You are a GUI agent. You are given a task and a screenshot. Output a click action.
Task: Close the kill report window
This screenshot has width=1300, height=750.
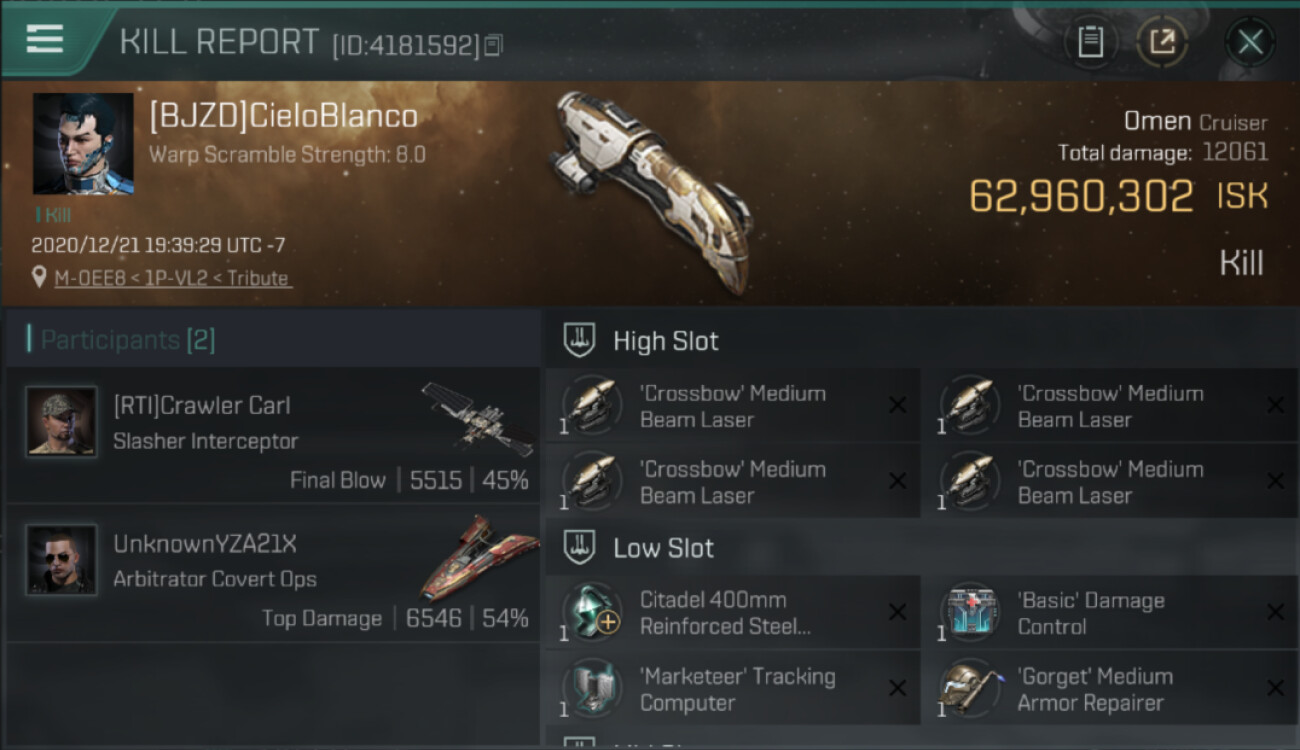(x=1249, y=42)
